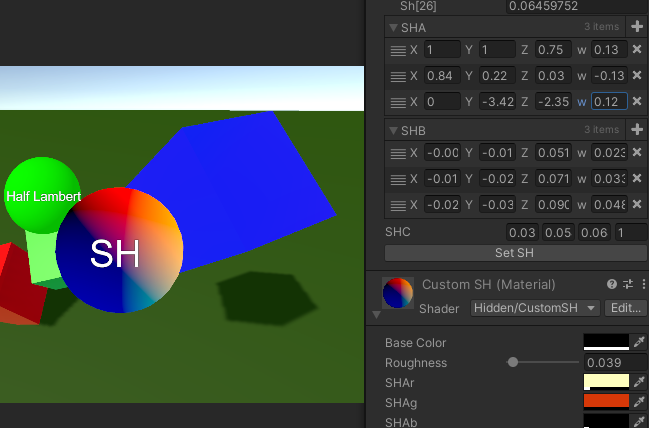
Task: Click the drag handle of second SHA row
Action: tap(397, 77)
